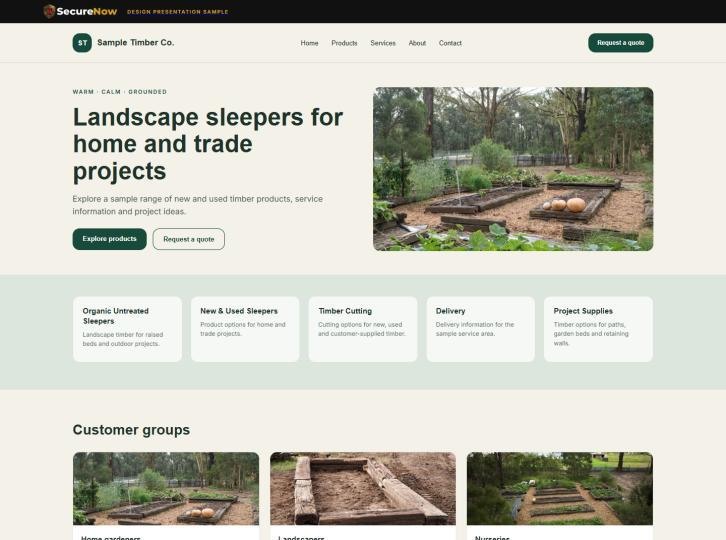Viewport: 726px width, 540px height.
Task: Click the outlined Request a quote button
Action: [x=188, y=239]
